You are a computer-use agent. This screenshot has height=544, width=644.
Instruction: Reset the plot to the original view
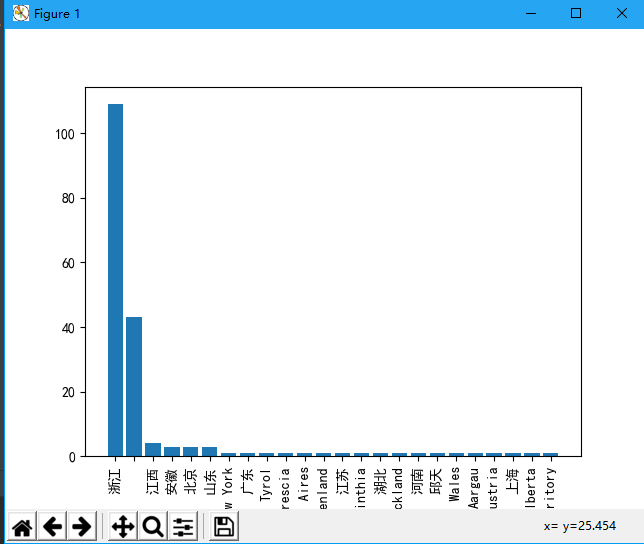[x=22, y=526]
